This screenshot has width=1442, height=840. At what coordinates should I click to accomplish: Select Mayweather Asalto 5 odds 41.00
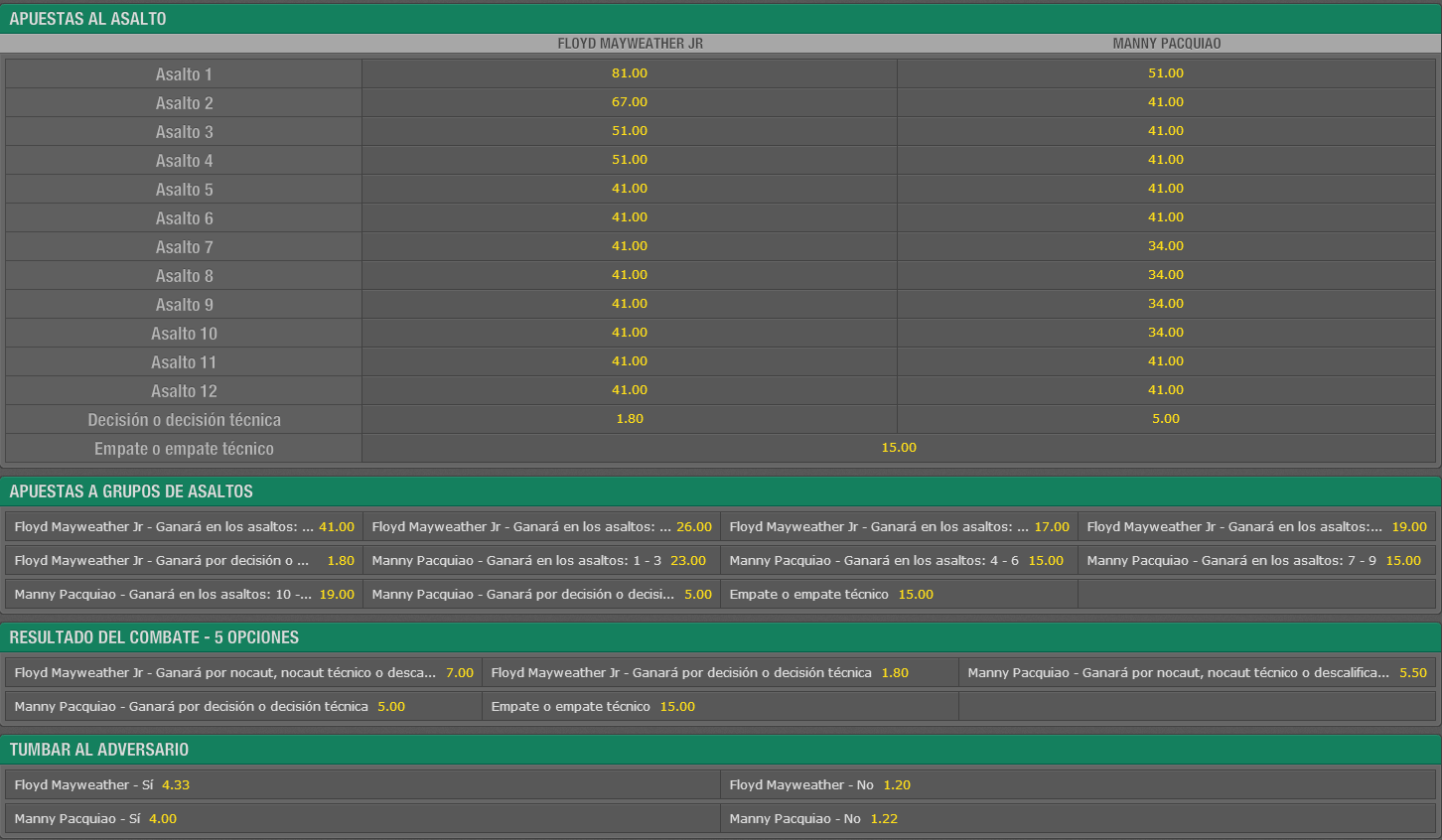(630, 189)
